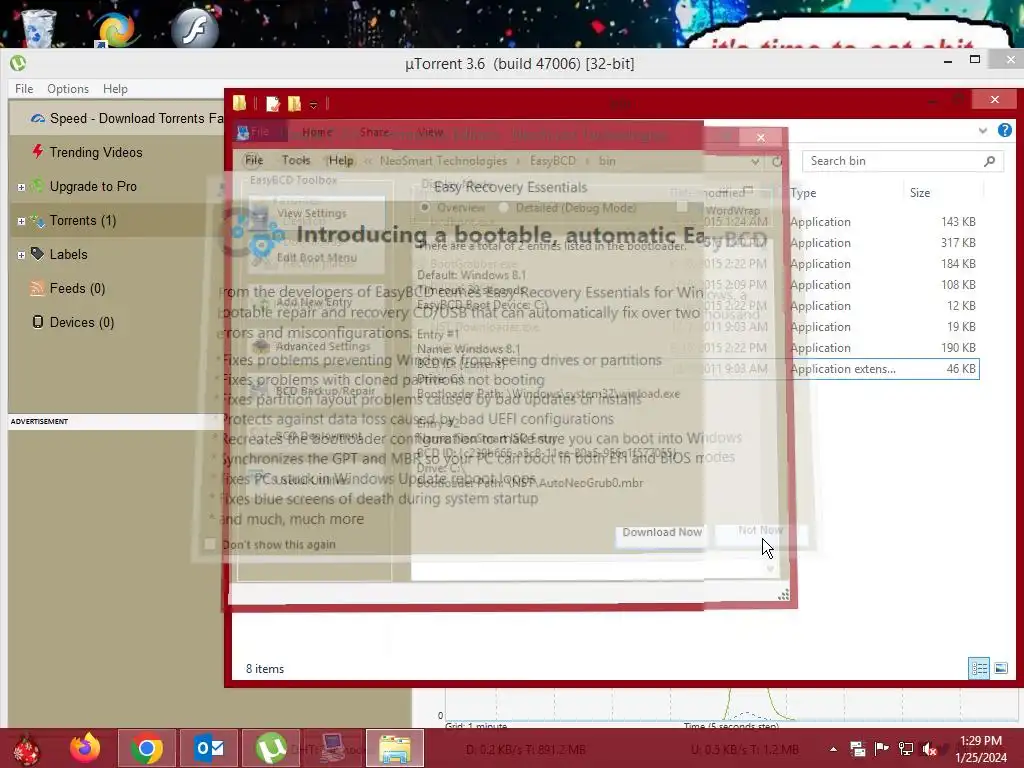Screen dimensions: 1024x768
Task: Switch to µTorrent taskbar button
Action: (x=270, y=748)
